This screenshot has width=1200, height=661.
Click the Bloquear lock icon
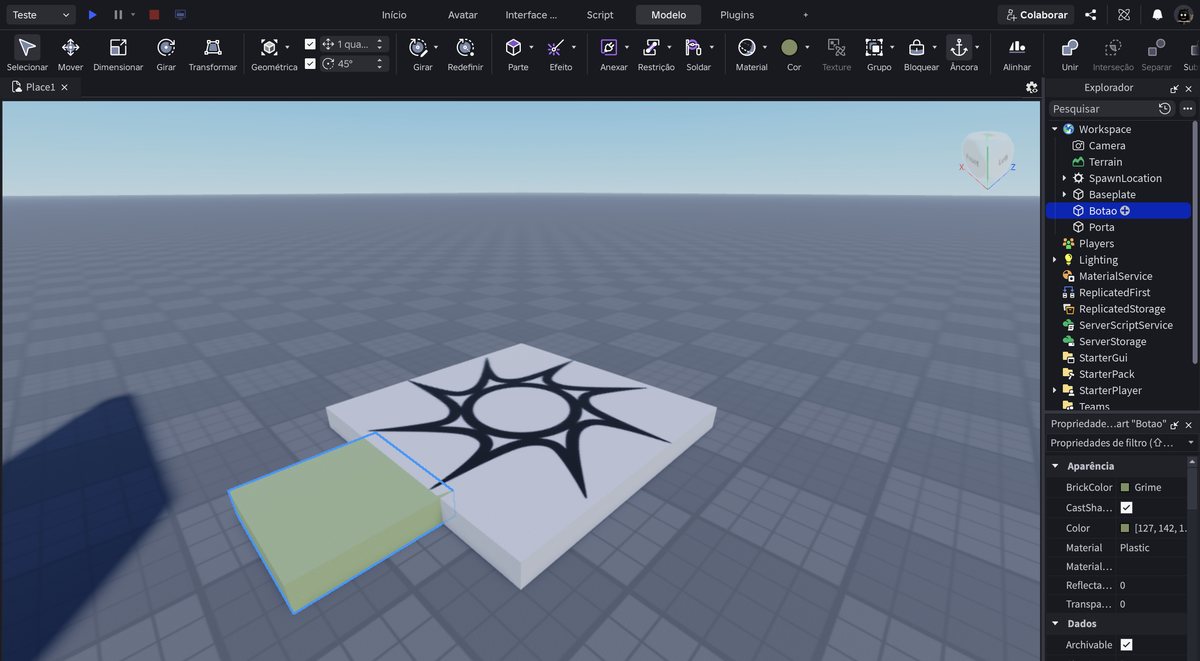click(x=916, y=47)
